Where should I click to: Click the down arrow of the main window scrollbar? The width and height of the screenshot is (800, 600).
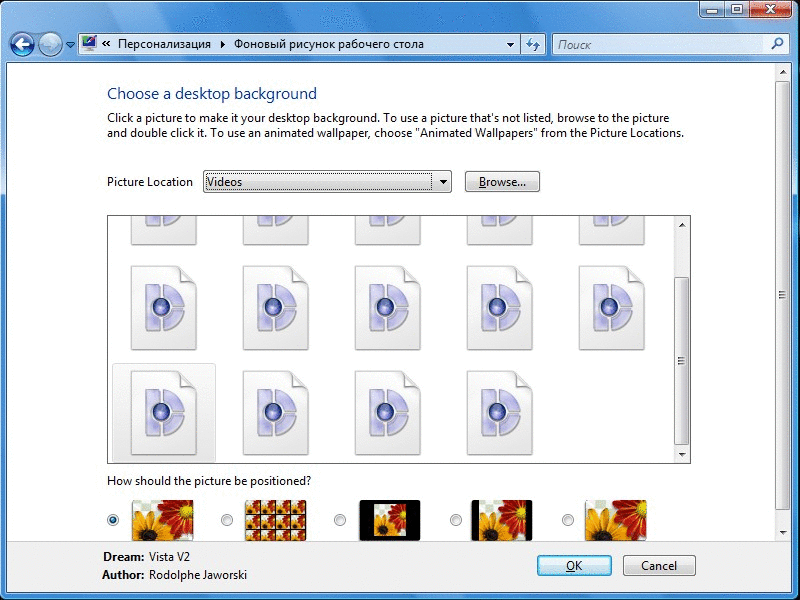point(783,533)
